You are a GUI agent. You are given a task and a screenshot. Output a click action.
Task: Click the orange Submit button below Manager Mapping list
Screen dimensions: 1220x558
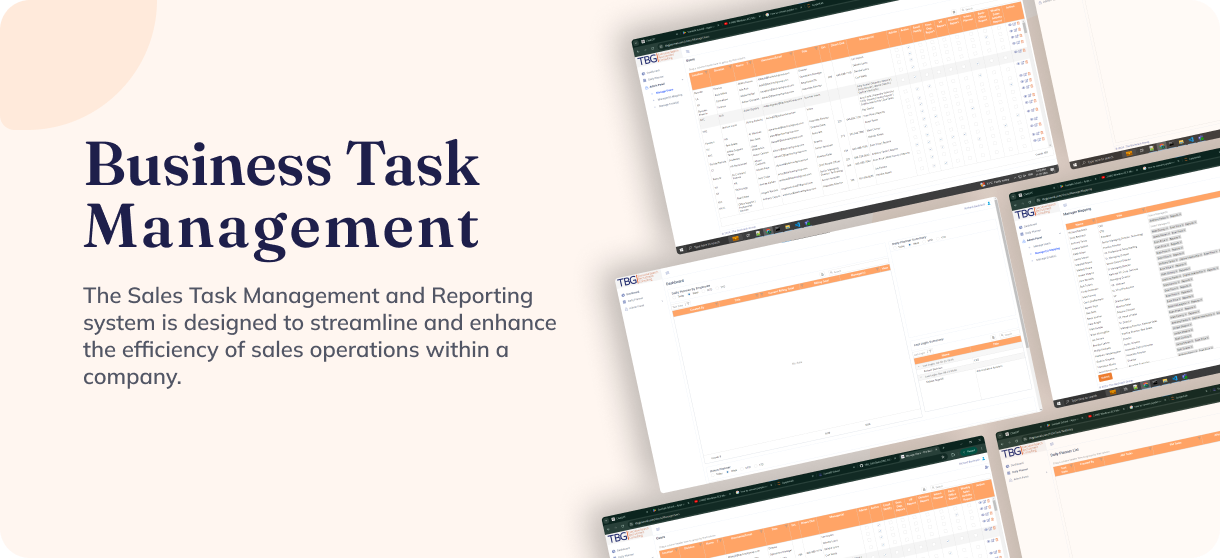[x=1105, y=377]
